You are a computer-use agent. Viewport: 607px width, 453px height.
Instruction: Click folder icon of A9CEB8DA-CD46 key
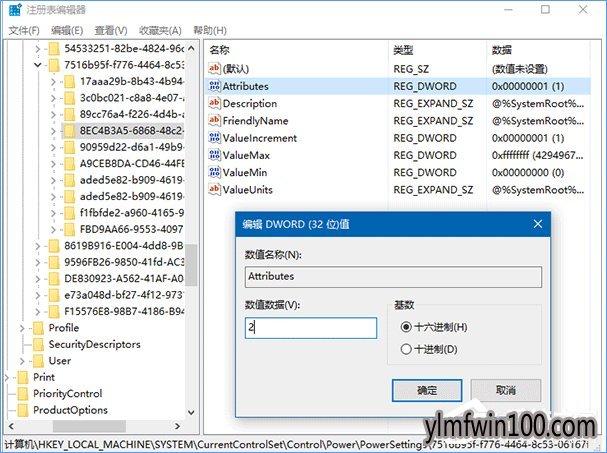(69, 164)
